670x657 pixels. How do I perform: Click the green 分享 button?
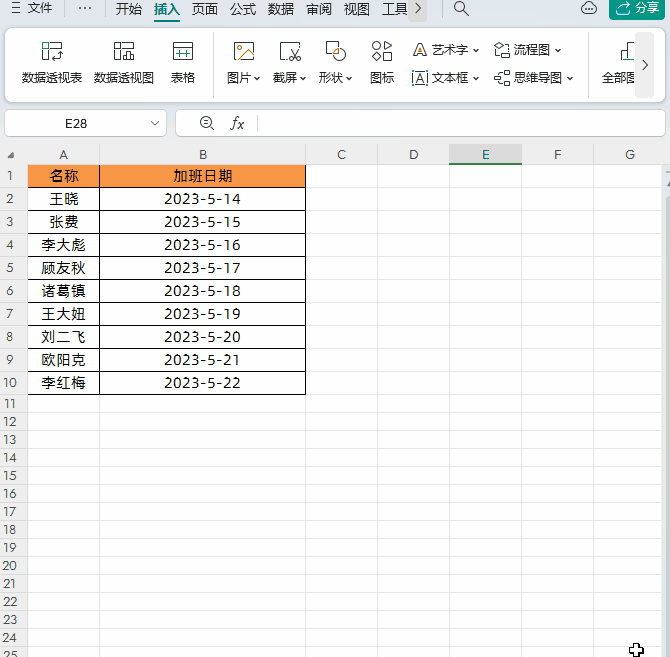click(637, 9)
